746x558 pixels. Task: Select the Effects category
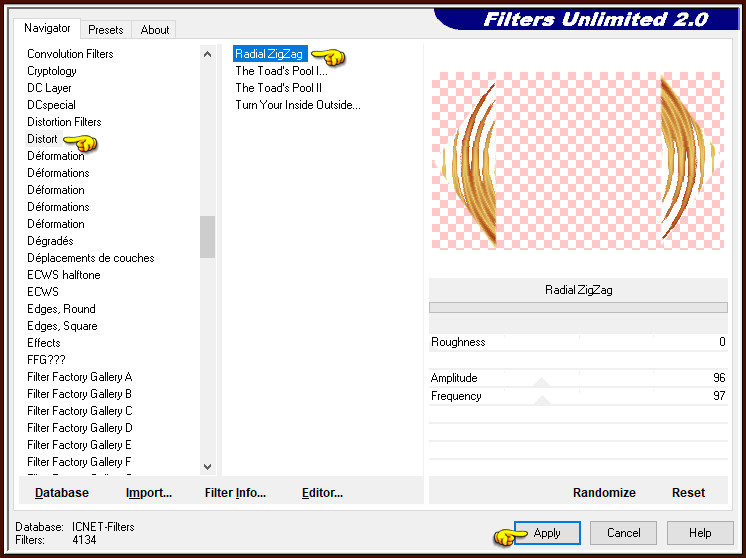(x=43, y=343)
